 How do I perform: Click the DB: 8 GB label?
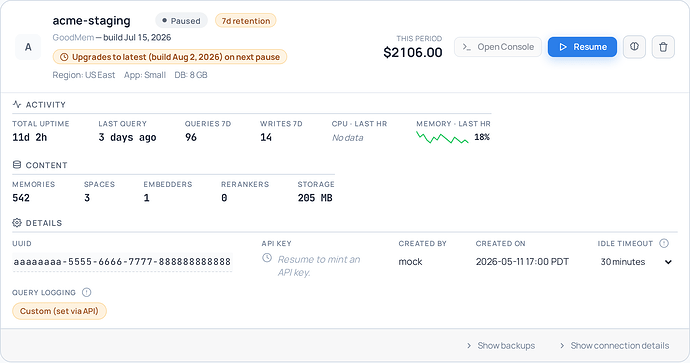191,75
